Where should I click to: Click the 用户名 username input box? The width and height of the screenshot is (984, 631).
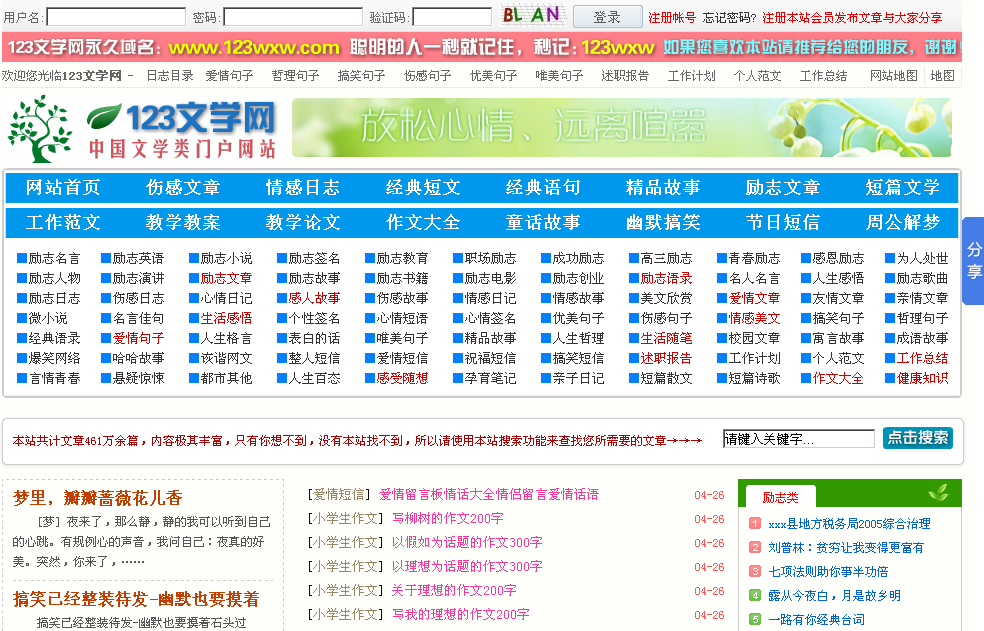click(115, 16)
